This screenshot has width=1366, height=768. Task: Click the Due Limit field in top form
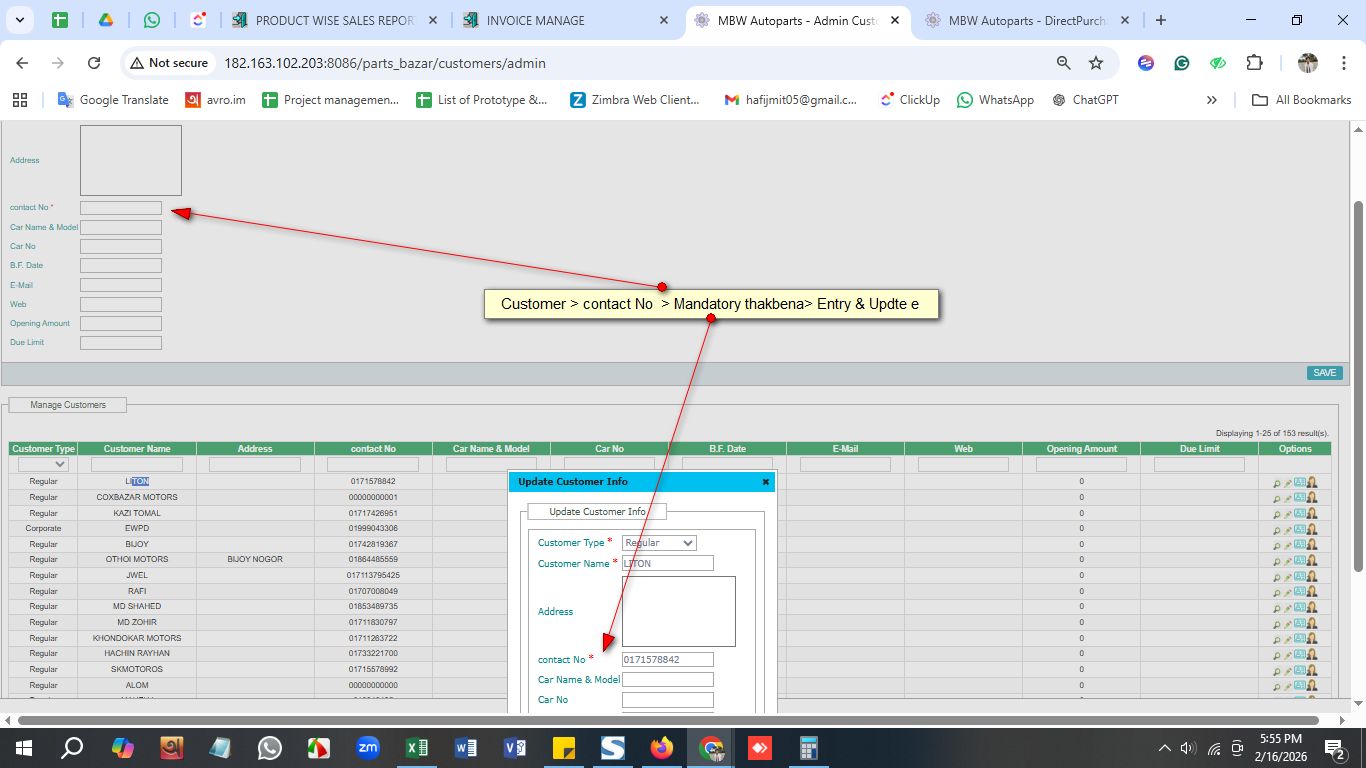click(x=121, y=343)
